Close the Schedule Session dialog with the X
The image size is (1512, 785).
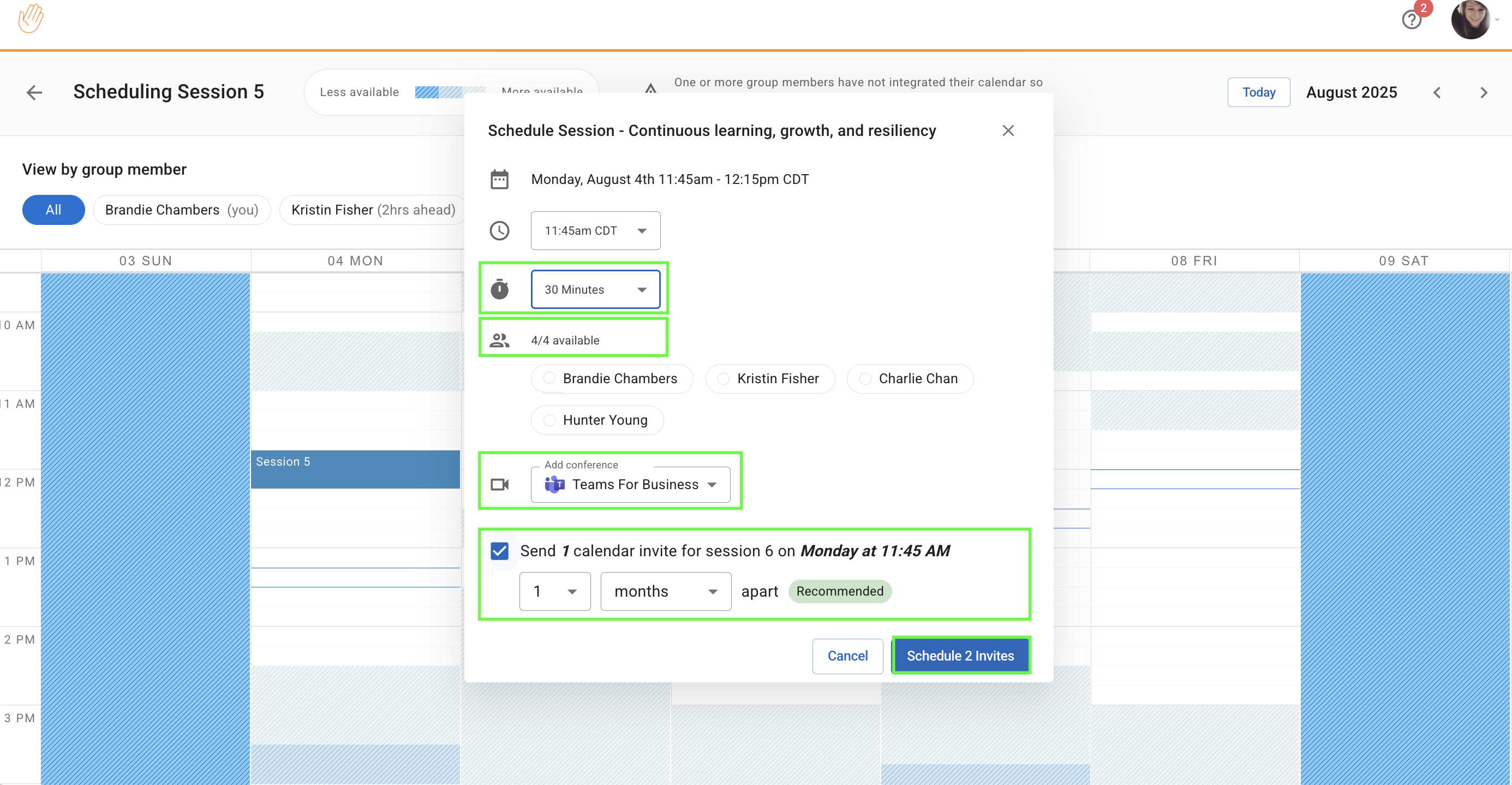[1008, 130]
